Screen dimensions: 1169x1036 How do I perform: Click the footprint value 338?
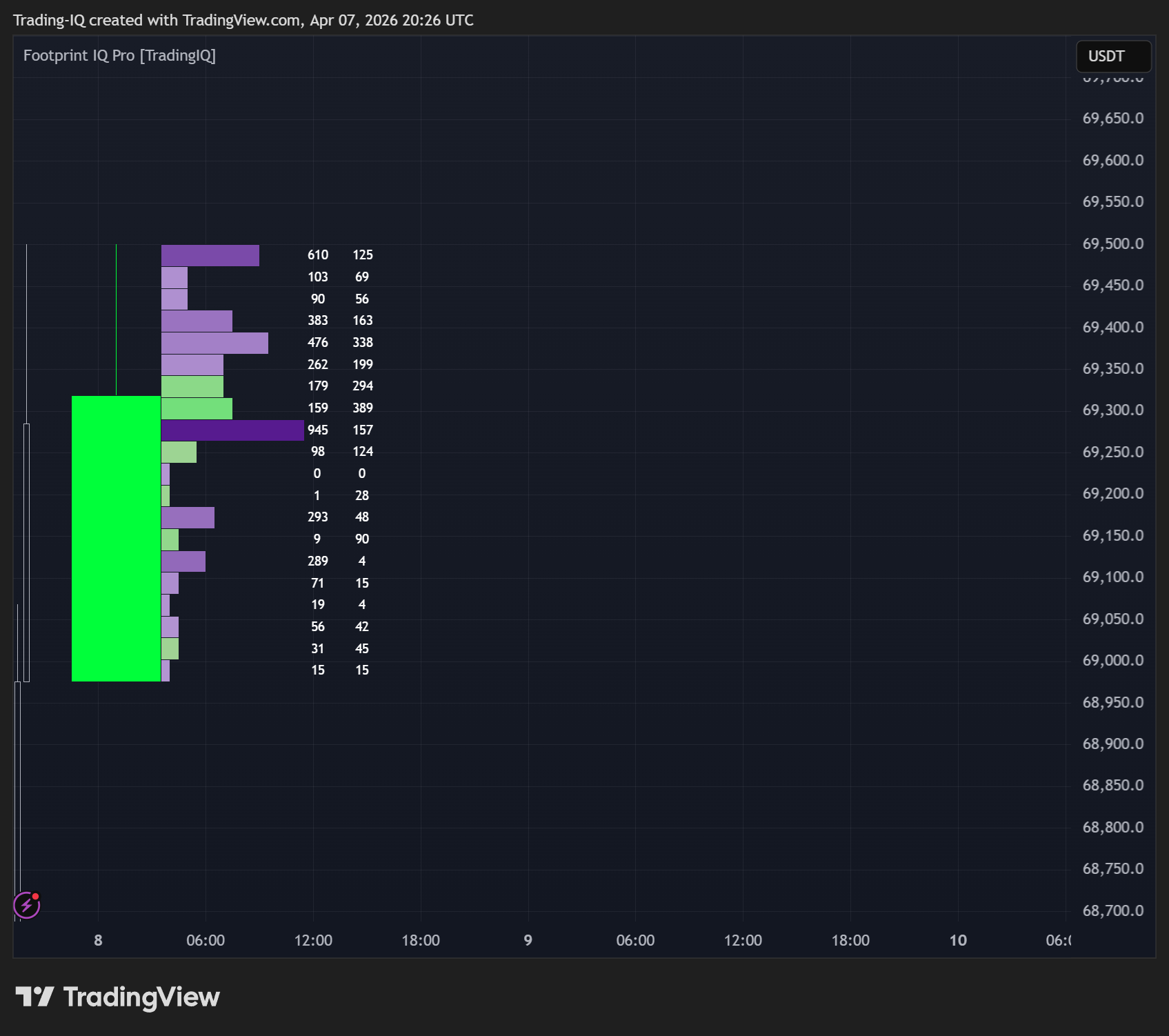point(363,343)
